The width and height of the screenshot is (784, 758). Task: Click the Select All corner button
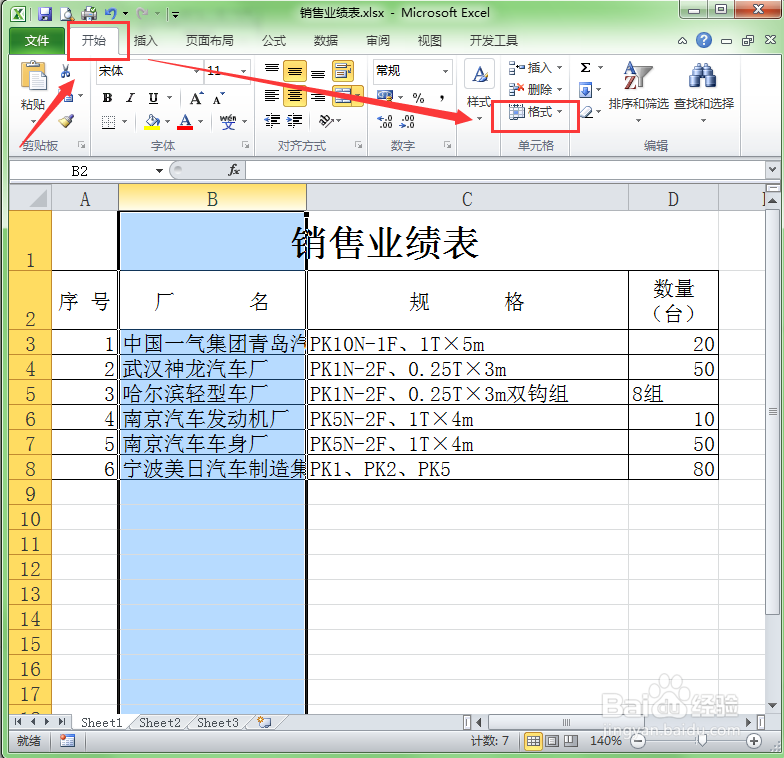[30, 198]
